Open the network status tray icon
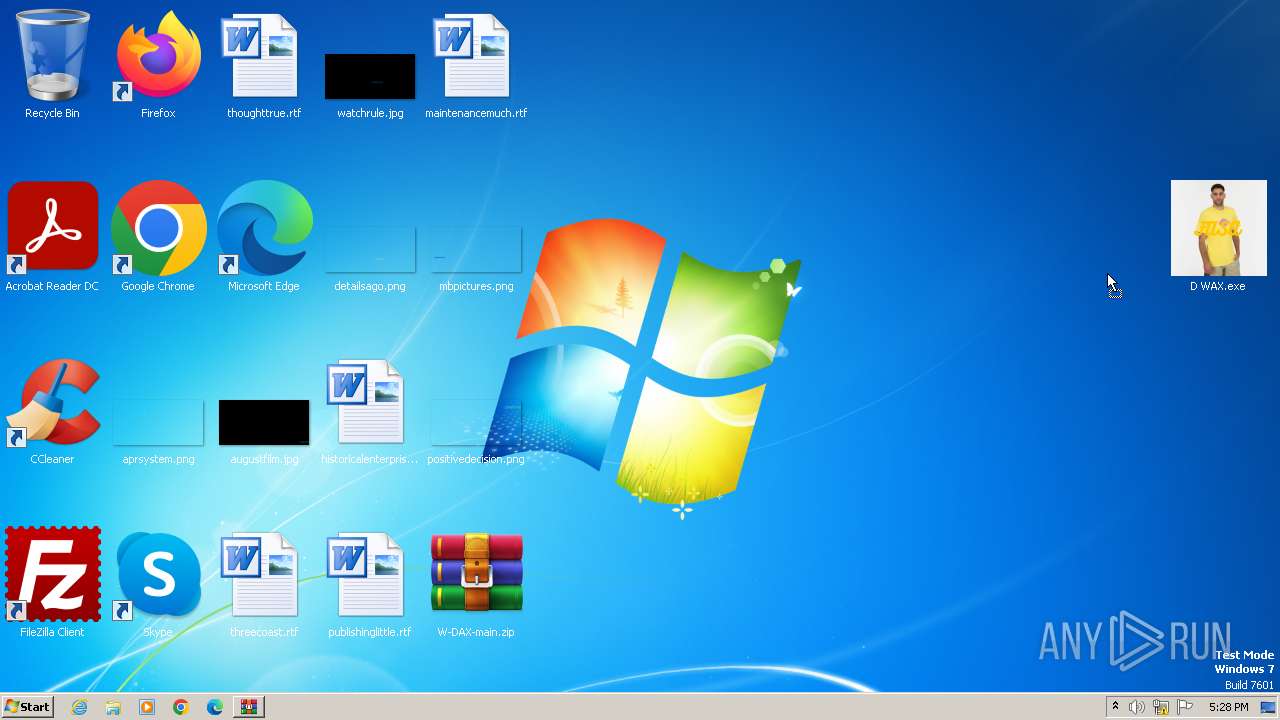1280x720 pixels. coord(1161,707)
